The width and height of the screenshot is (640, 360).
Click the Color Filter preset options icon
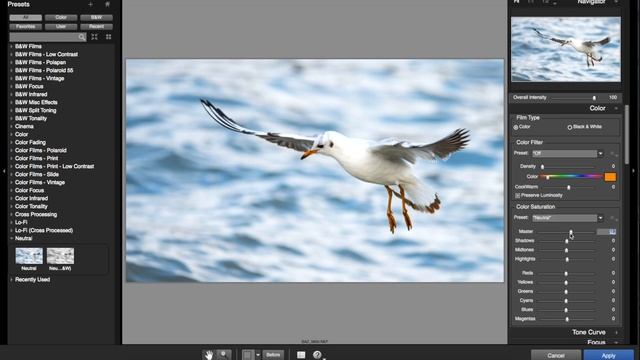point(613,154)
